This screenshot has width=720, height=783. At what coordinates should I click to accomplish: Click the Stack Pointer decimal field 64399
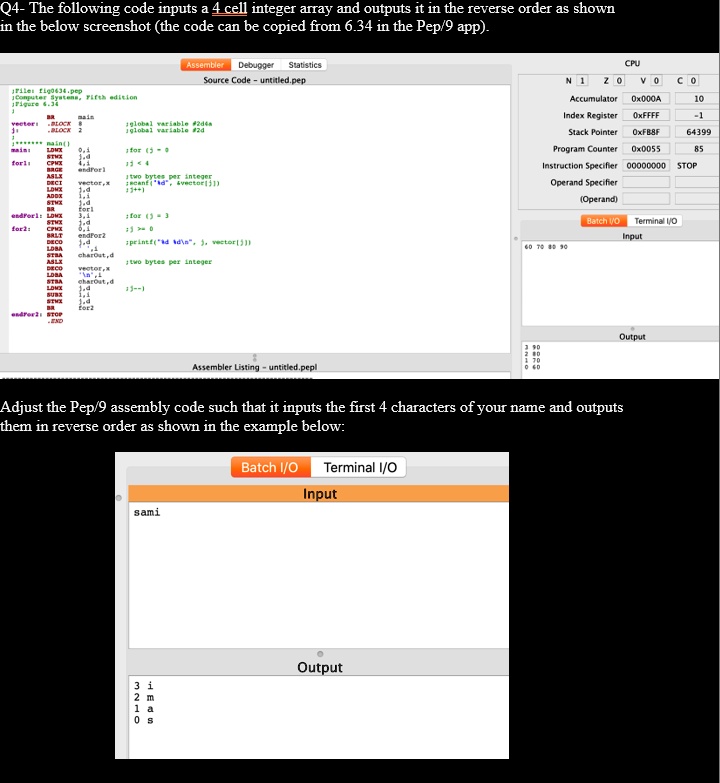click(698, 132)
